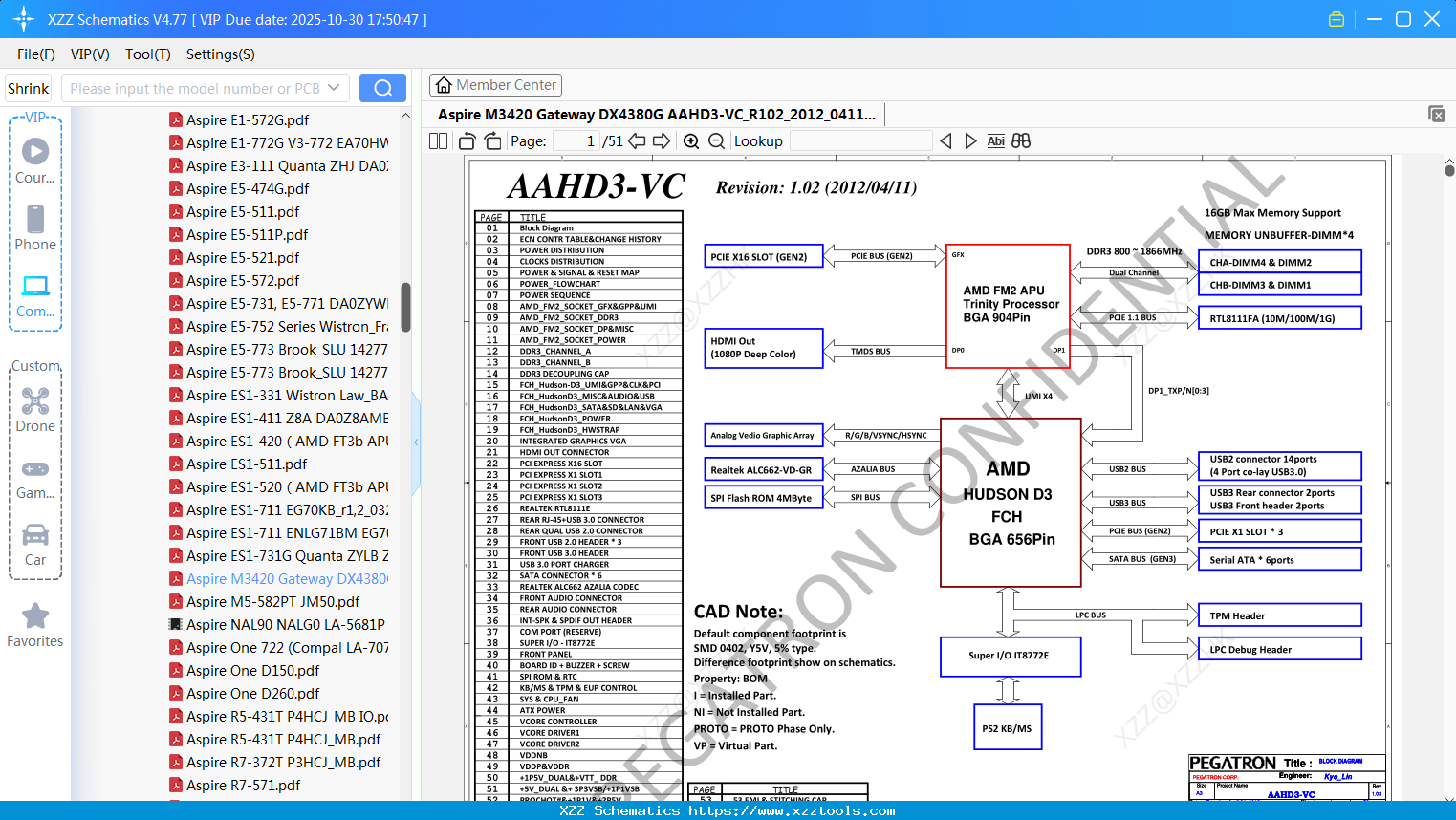Click the binoculars search icon
Screen dimensions: 1456x820
[1021, 141]
